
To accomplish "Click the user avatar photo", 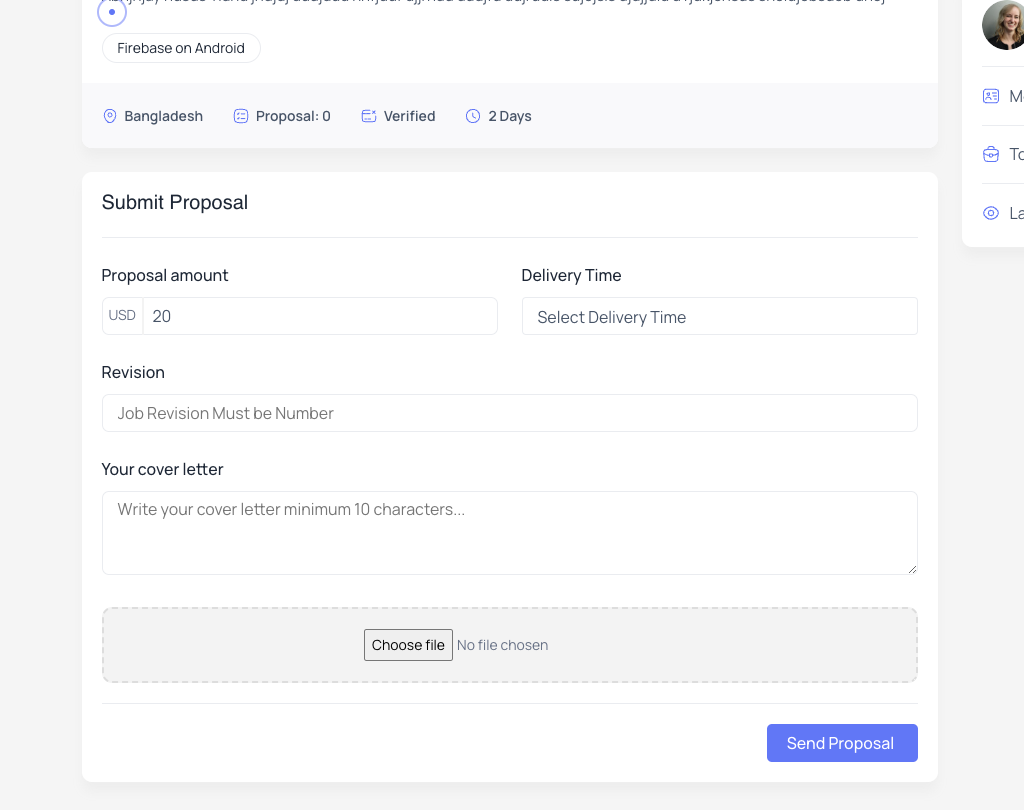I will [x=1004, y=25].
